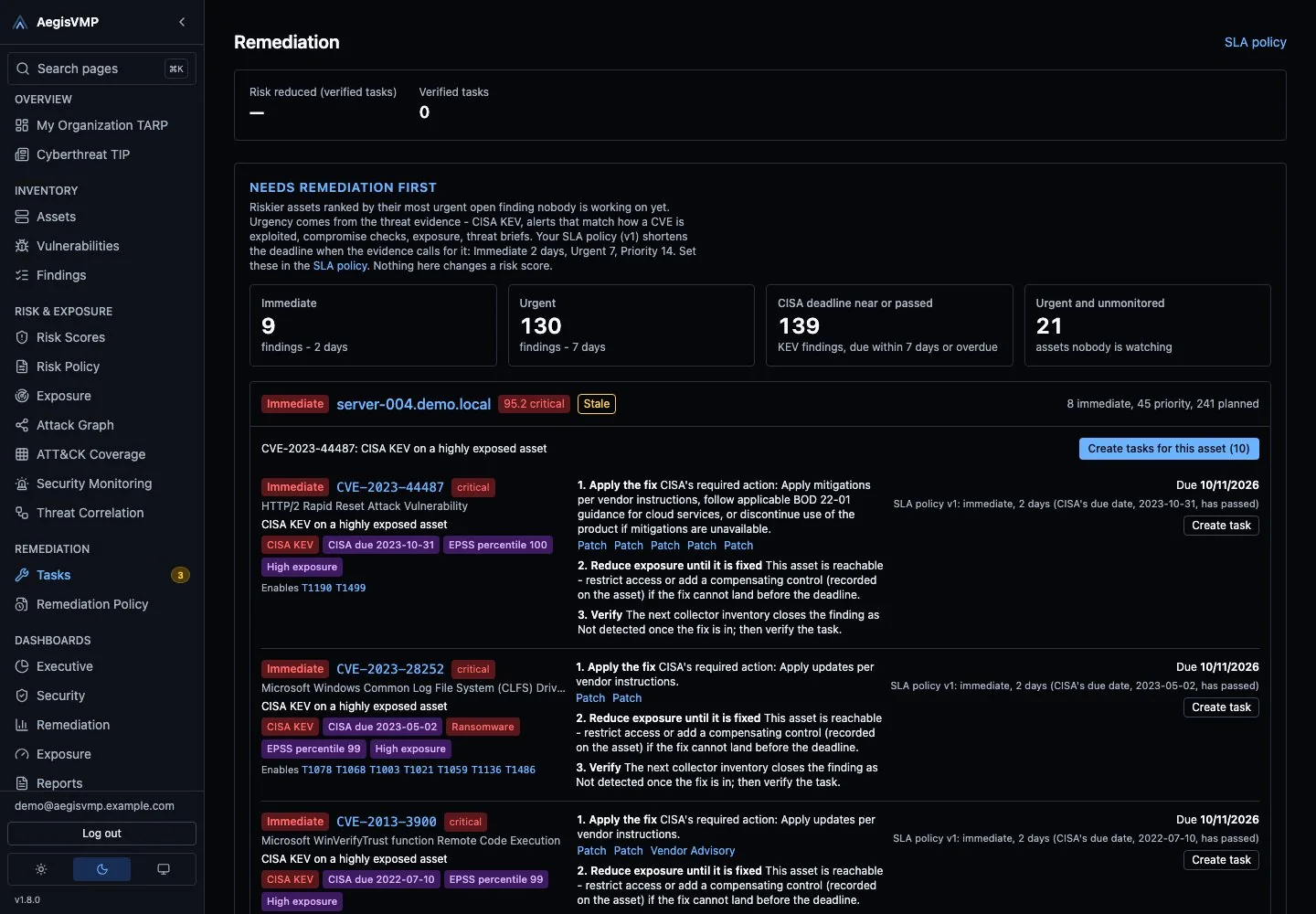The image size is (1316, 914).
Task: Click the Search pages field
Action: (x=101, y=69)
